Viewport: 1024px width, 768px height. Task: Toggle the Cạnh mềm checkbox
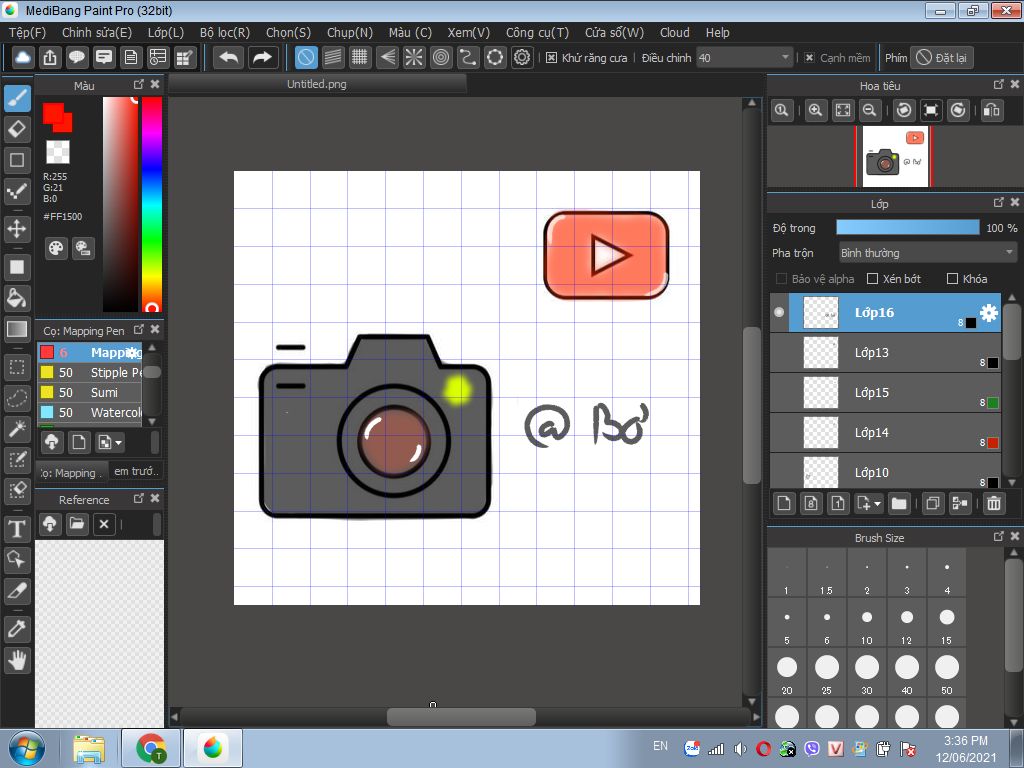(809, 58)
